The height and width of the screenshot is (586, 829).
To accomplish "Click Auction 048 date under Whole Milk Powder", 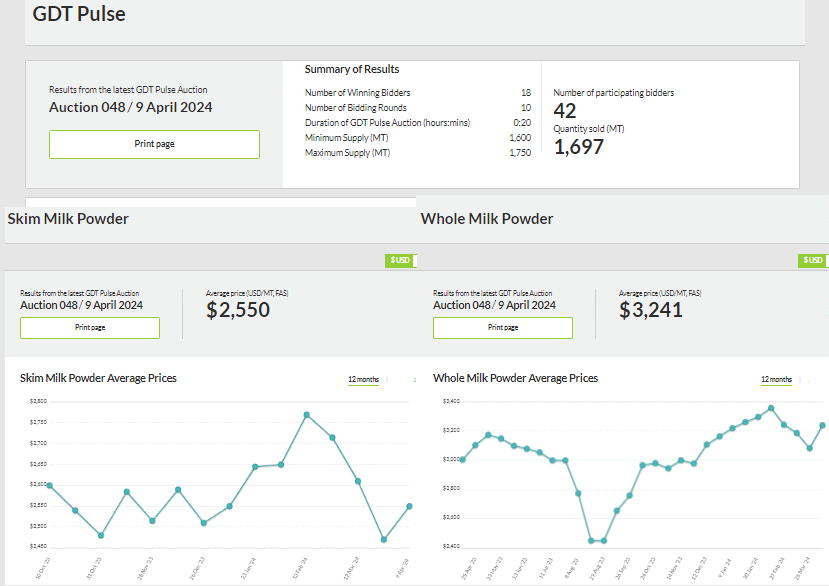I will 494,305.
